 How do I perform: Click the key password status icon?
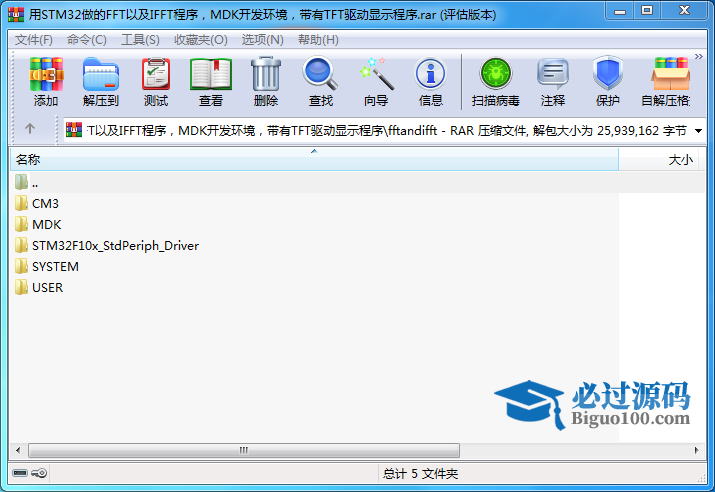coord(39,473)
